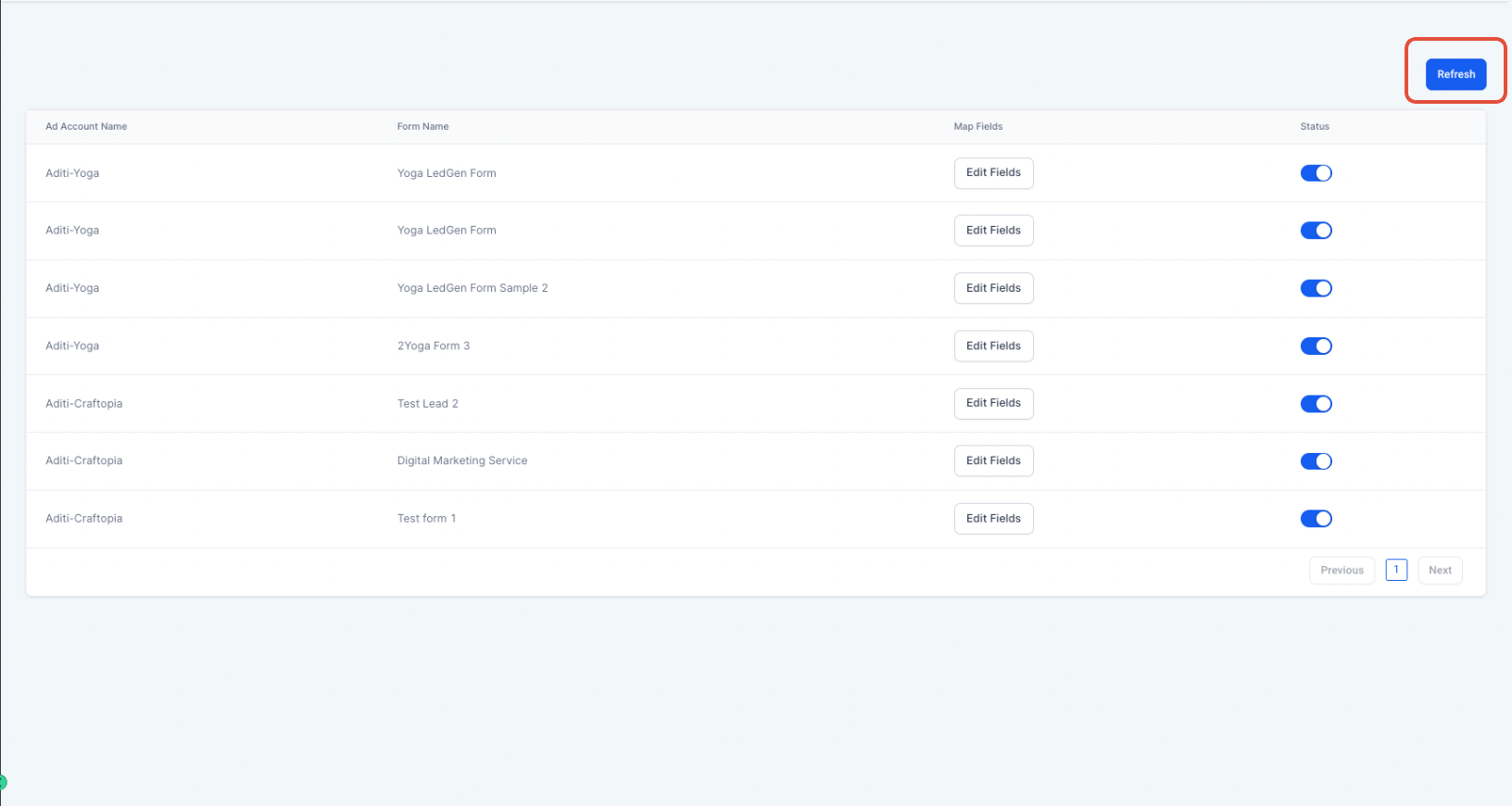Go to the Next page
This screenshot has width=1512, height=806.
pyautogui.click(x=1440, y=571)
